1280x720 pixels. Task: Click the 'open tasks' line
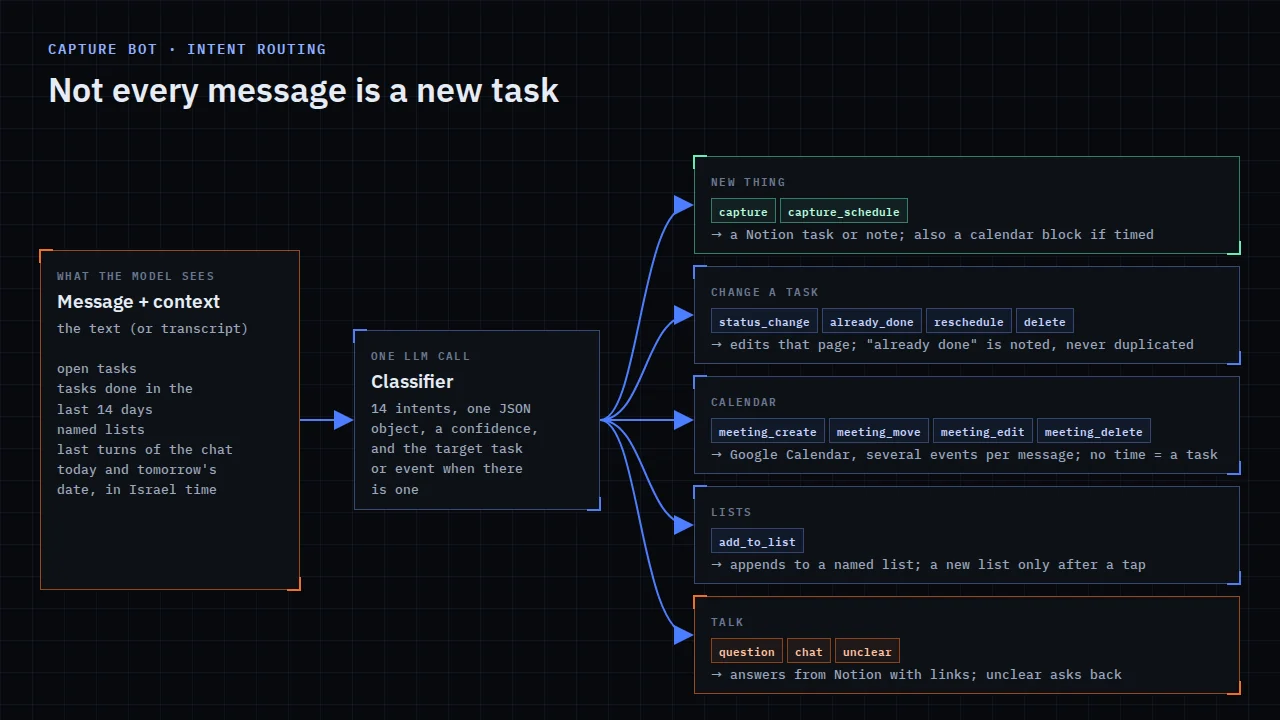(97, 368)
